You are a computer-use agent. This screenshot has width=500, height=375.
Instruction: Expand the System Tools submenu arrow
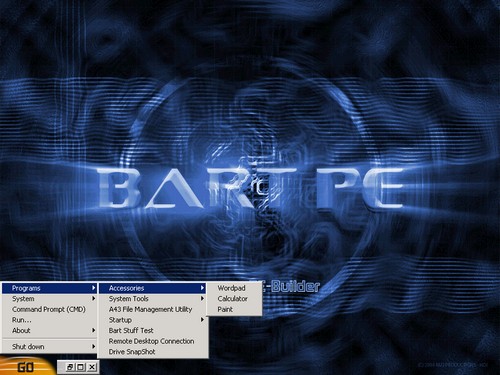click(202, 299)
